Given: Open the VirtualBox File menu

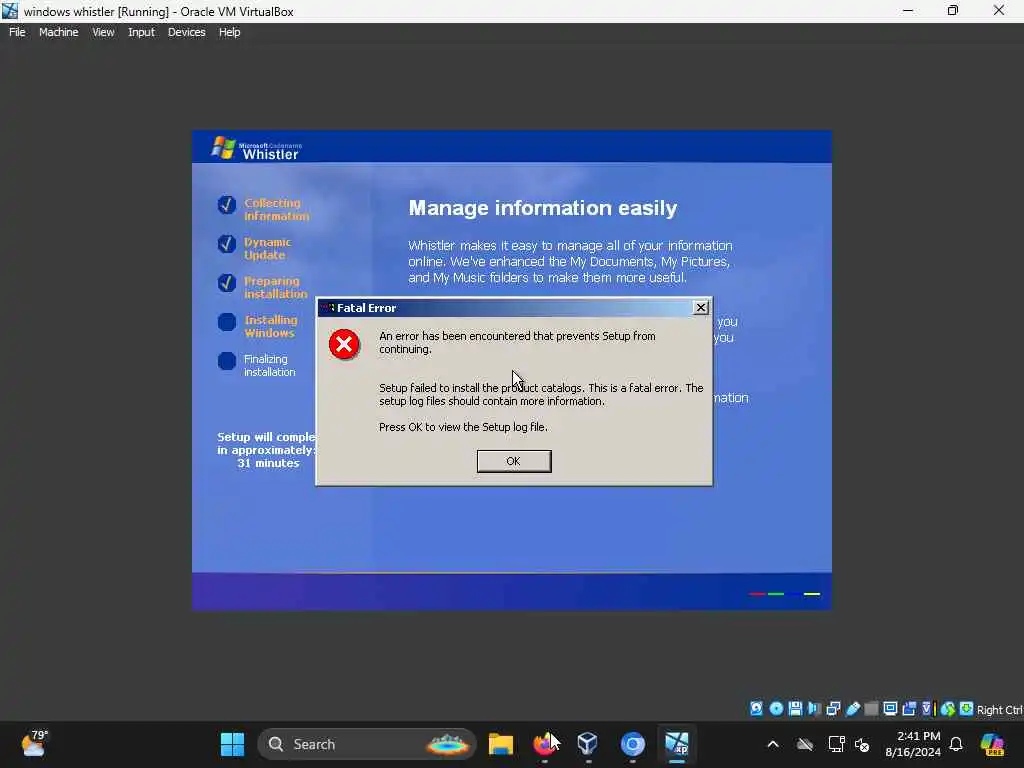Looking at the screenshot, I should click(17, 32).
